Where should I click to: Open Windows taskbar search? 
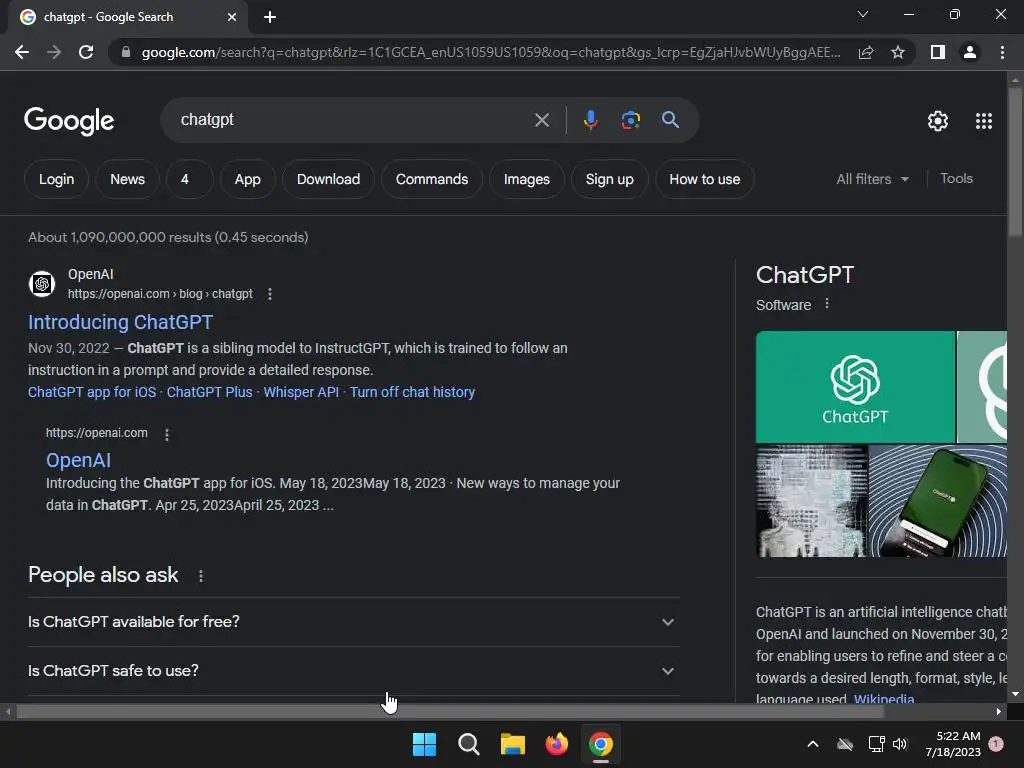[468, 744]
